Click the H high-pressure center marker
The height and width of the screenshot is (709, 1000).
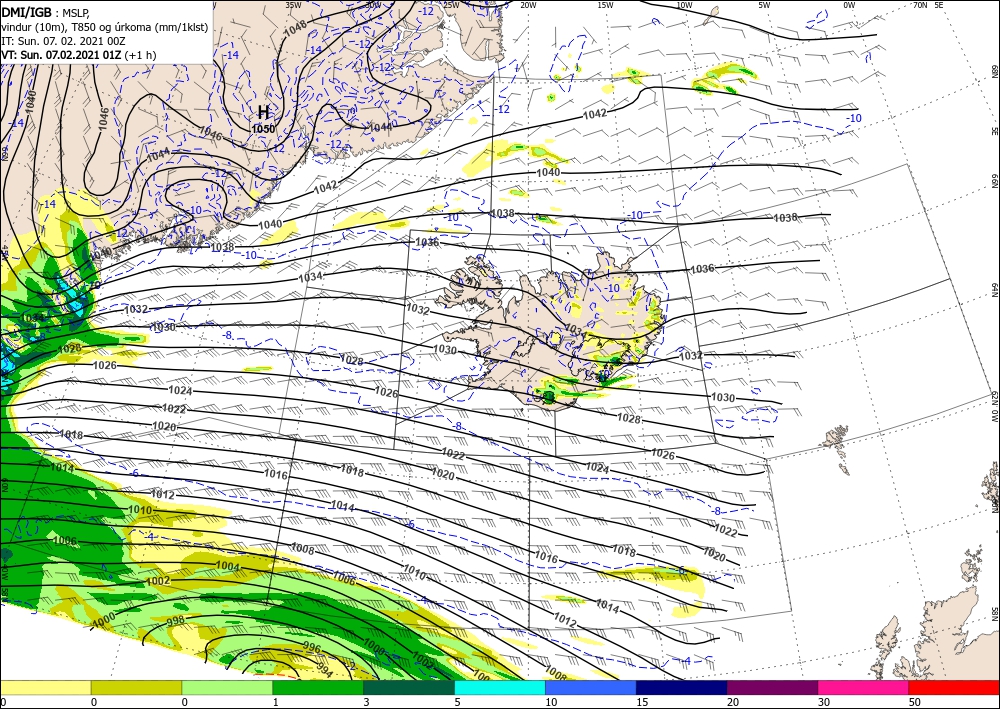pos(263,113)
